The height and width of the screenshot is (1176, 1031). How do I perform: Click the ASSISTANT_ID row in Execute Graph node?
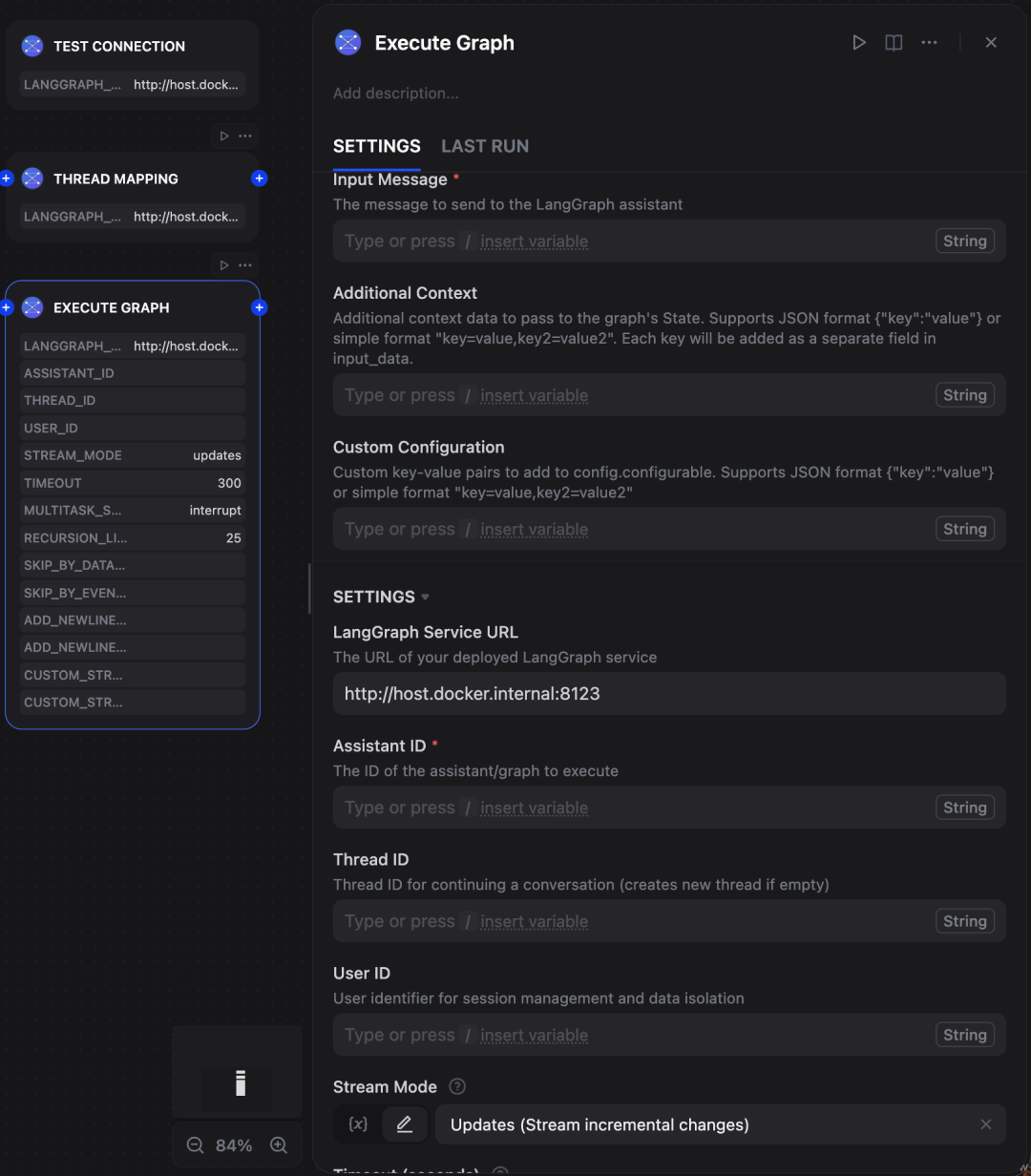(133, 373)
